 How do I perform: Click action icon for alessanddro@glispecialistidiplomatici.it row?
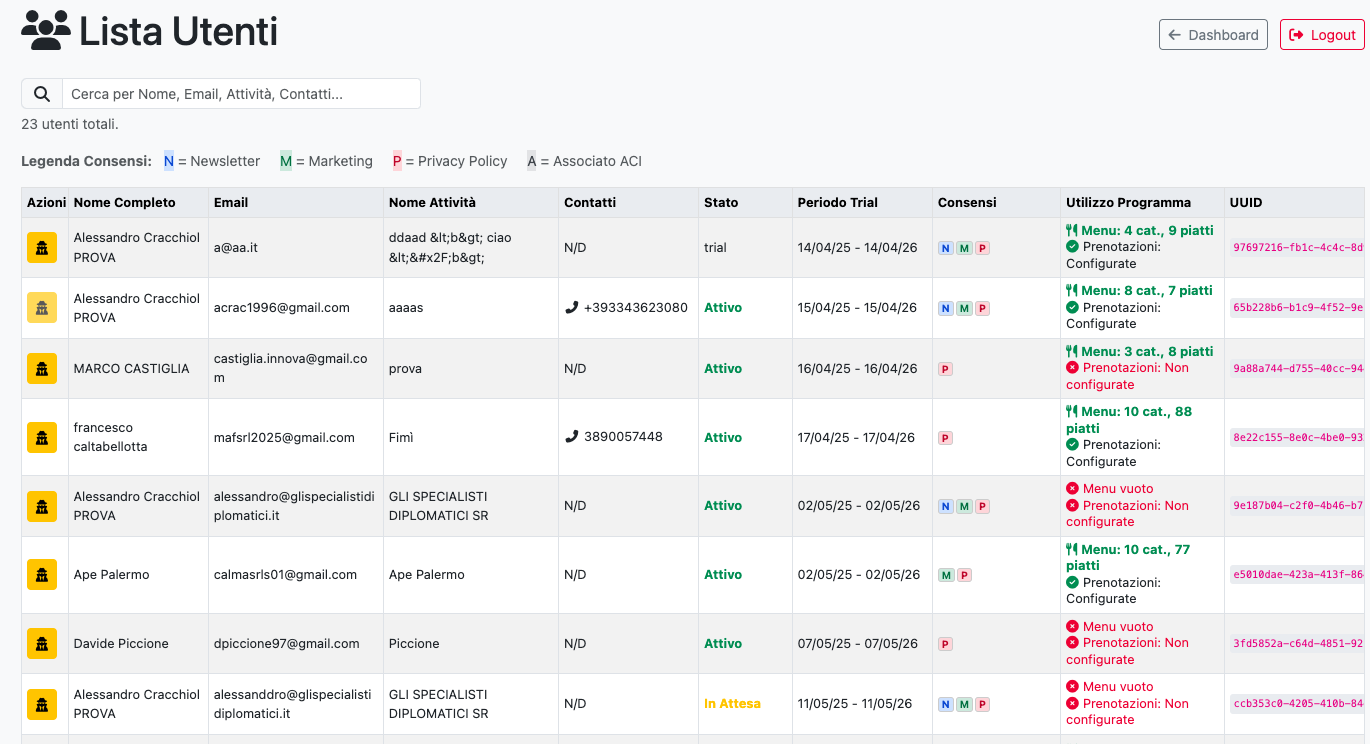coord(42,704)
